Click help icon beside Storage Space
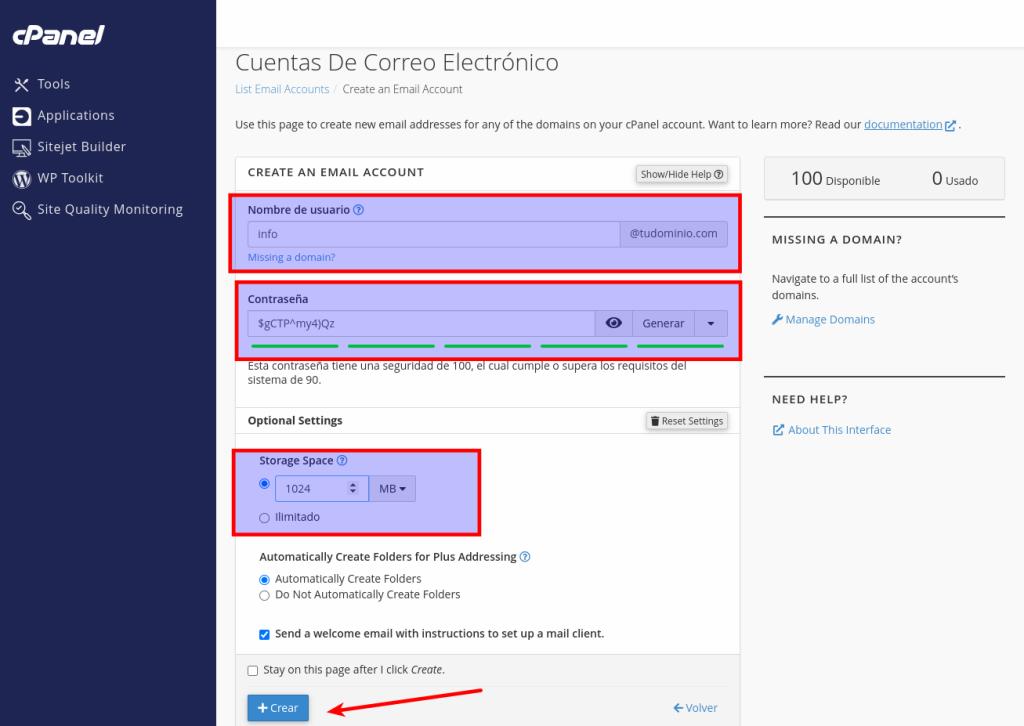 point(342,461)
